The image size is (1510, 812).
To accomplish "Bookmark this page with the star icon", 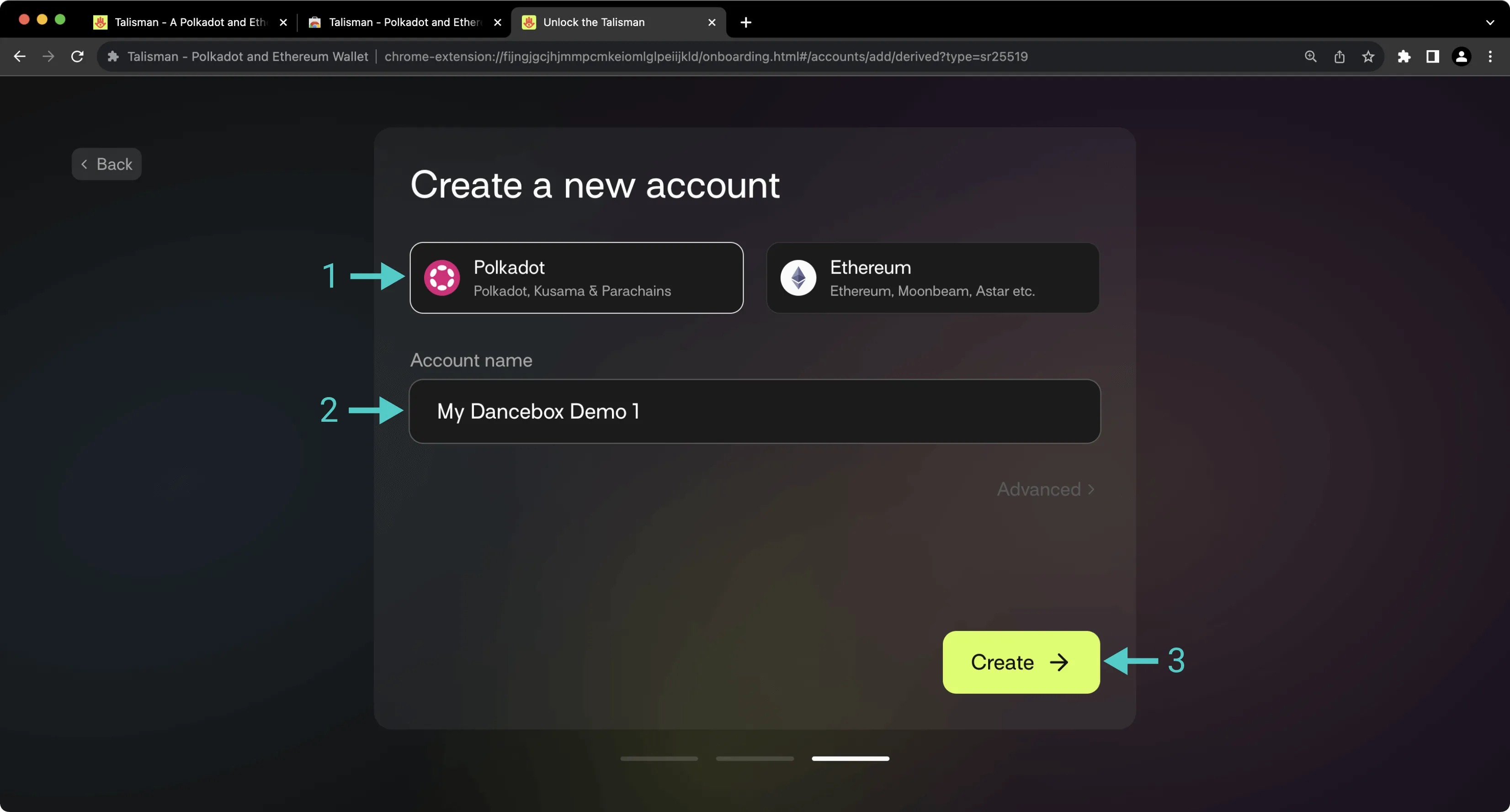I will [1368, 56].
